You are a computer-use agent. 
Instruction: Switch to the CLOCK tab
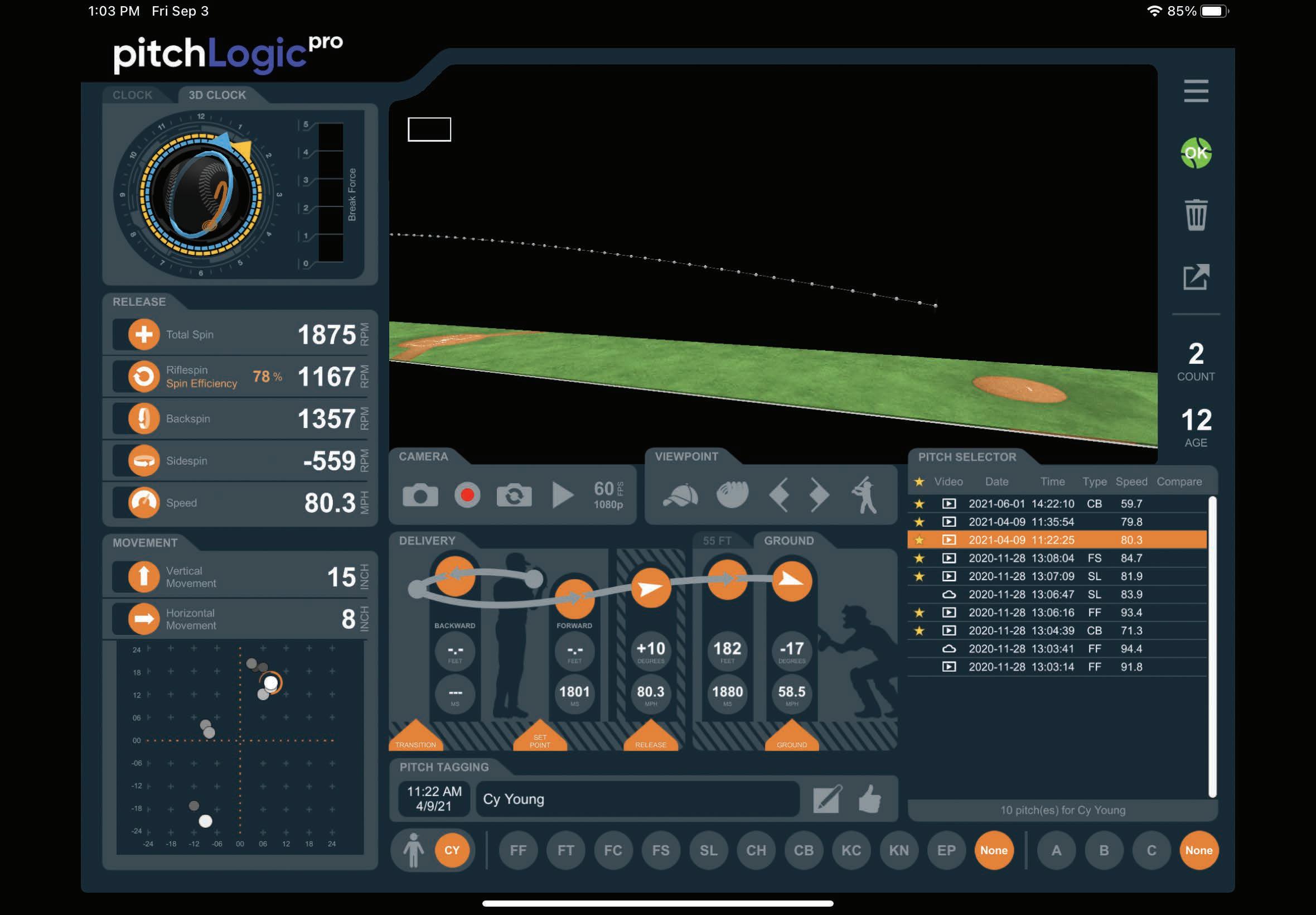(x=132, y=95)
